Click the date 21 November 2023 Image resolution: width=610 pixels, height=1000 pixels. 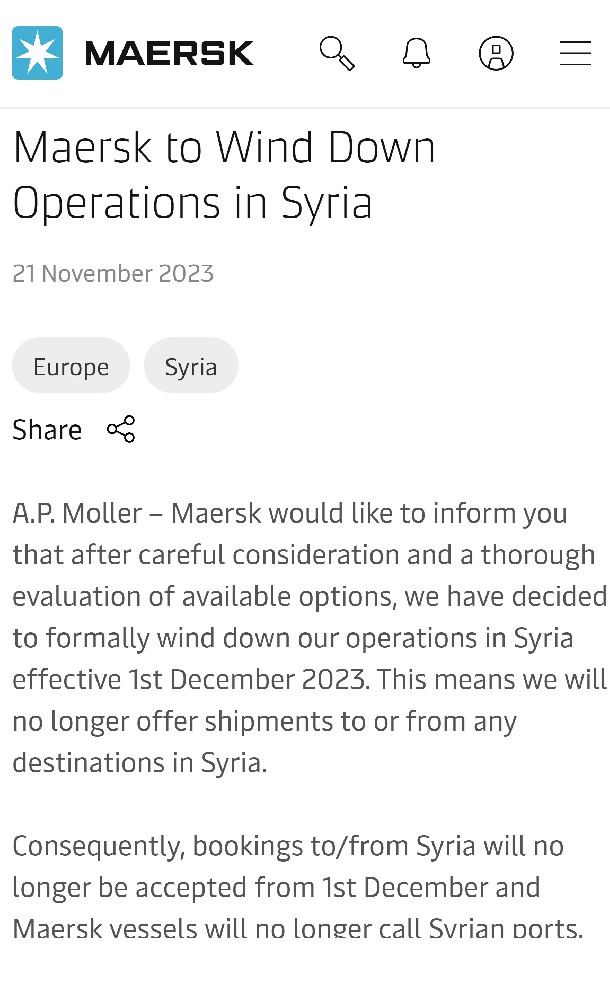(113, 274)
